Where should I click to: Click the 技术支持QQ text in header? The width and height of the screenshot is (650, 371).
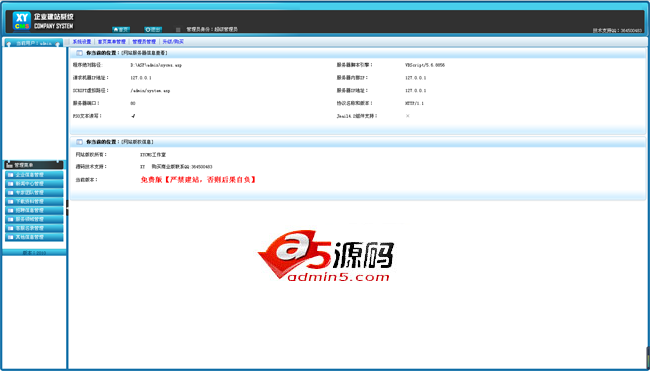[617, 31]
